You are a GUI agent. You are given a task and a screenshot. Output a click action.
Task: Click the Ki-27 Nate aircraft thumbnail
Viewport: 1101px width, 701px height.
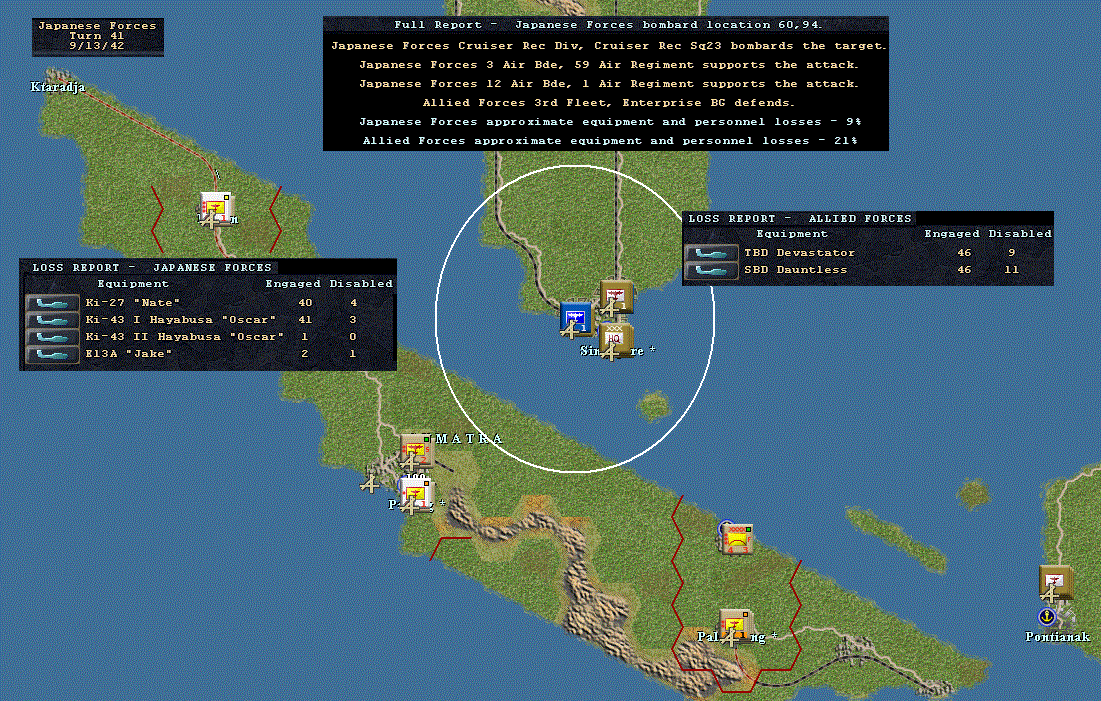point(52,303)
